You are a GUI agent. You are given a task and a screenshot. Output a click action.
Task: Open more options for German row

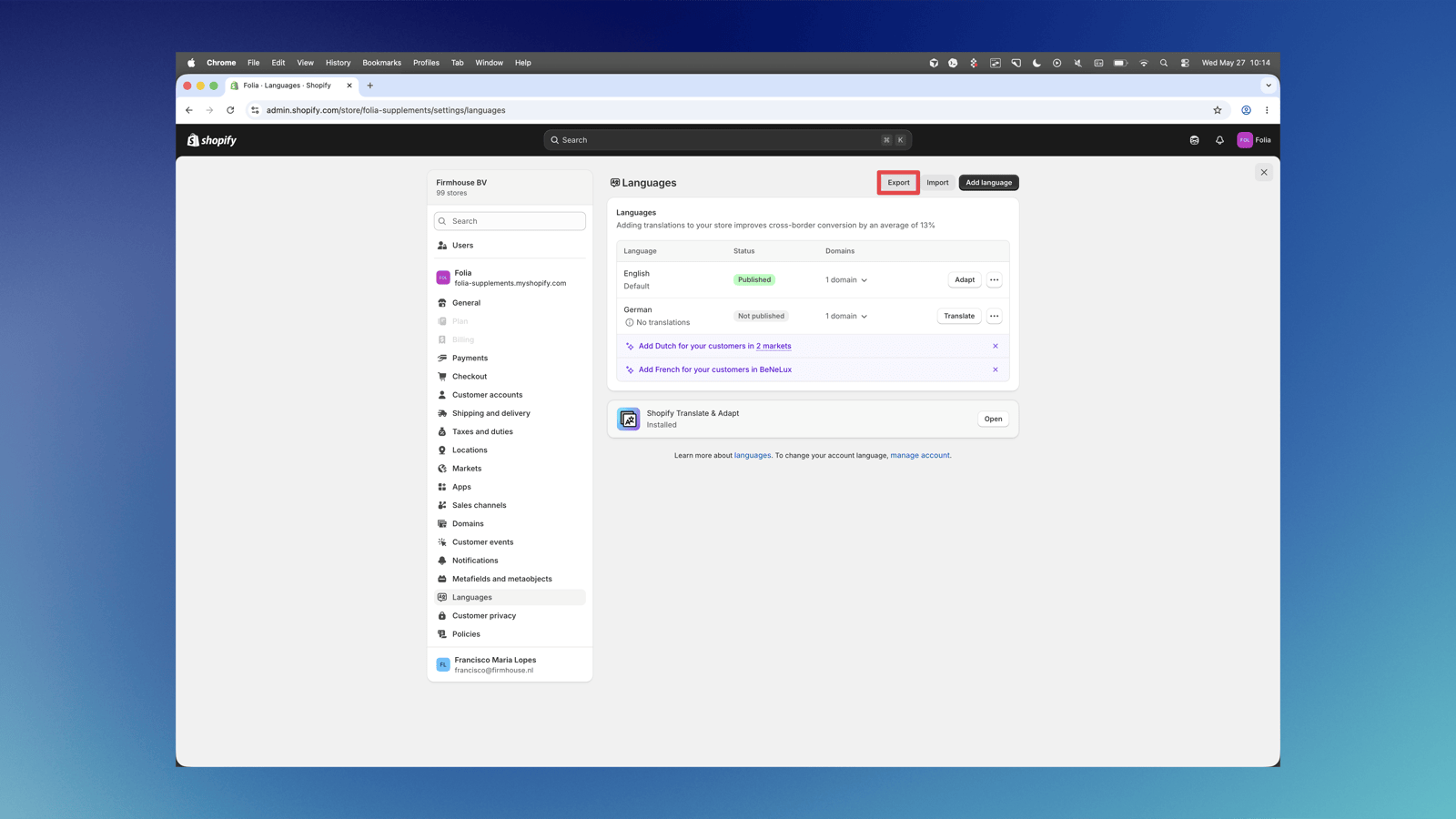[x=994, y=316]
